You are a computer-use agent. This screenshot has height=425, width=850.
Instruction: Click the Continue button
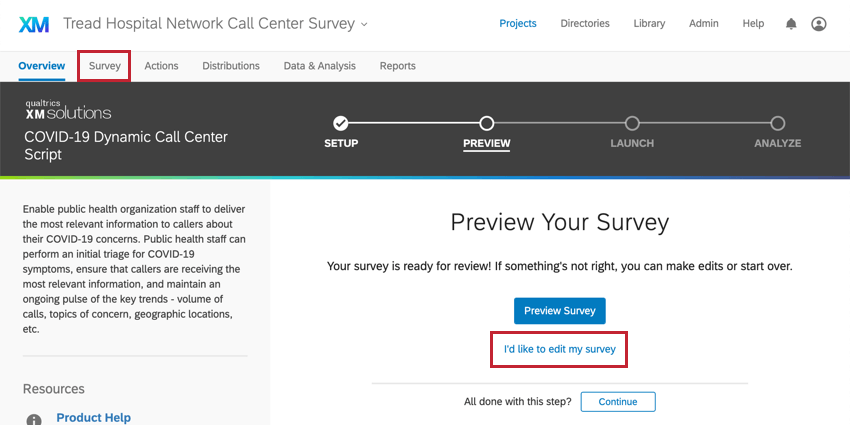click(618, 402)
